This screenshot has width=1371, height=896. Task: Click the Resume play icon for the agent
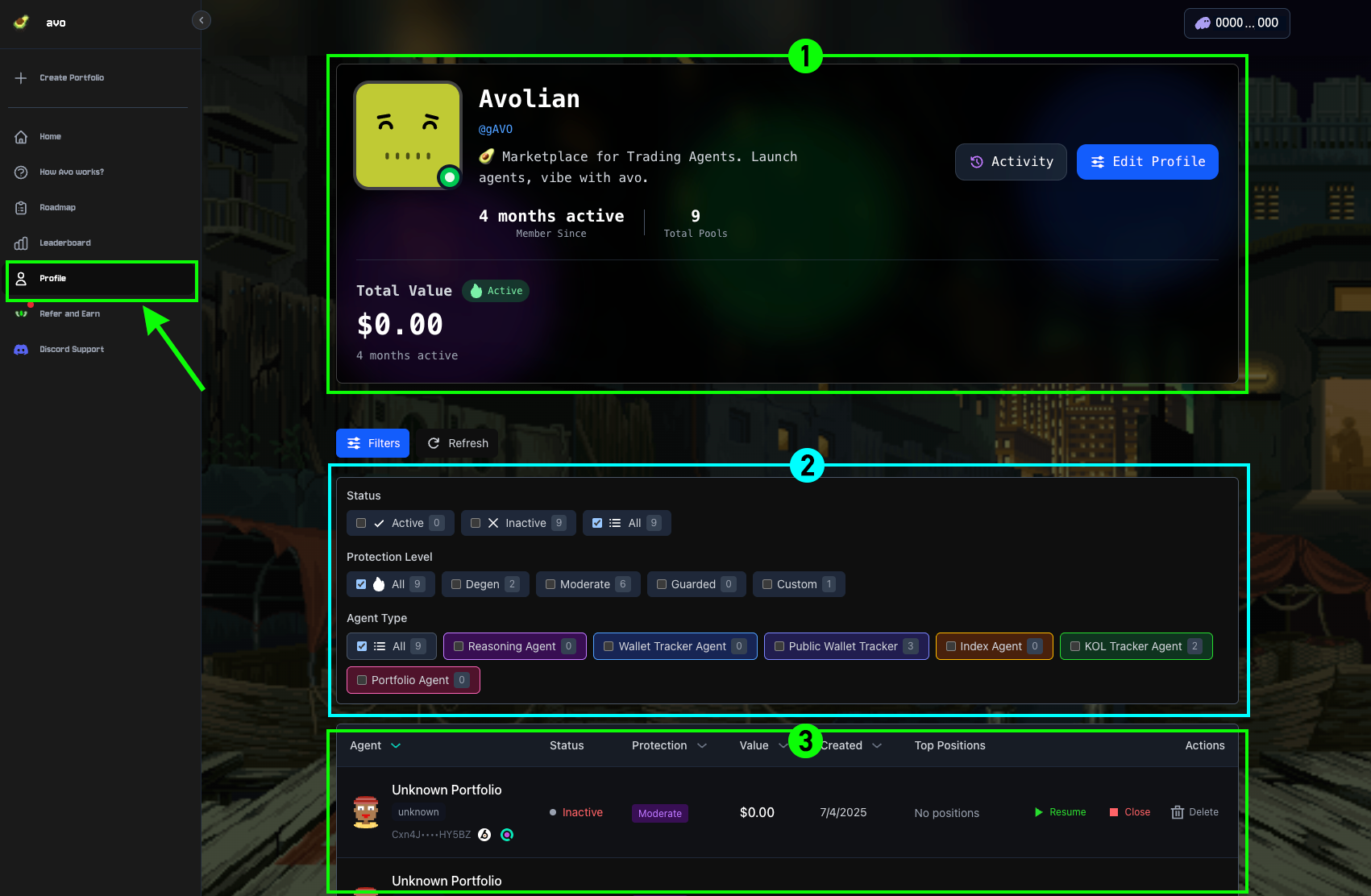click(x=1039, y=812)
